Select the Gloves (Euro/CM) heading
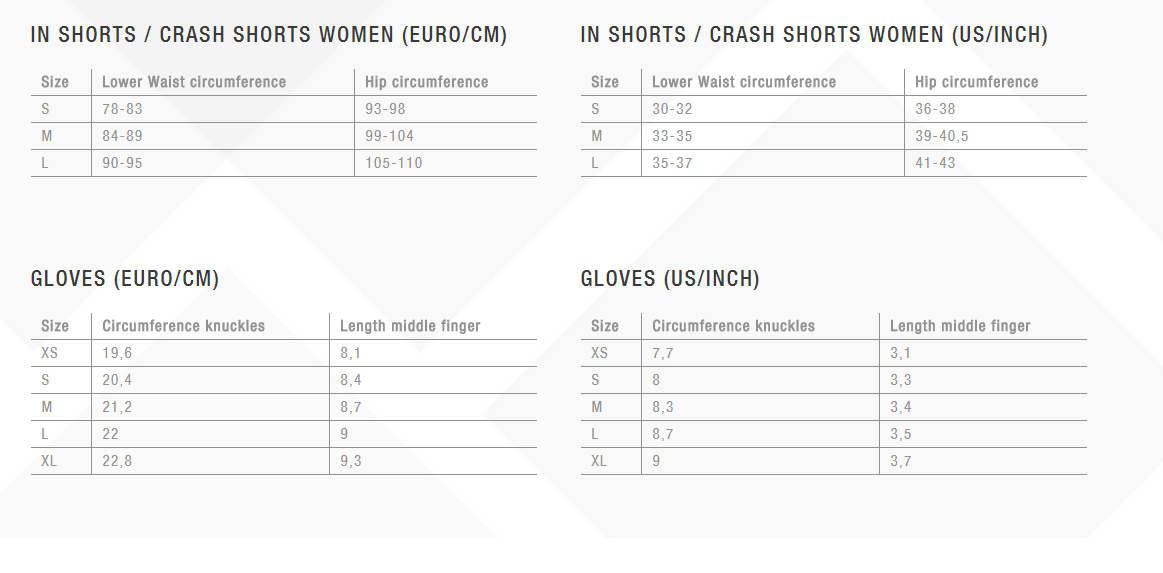 pyautogui.click(x=125, y=279)
